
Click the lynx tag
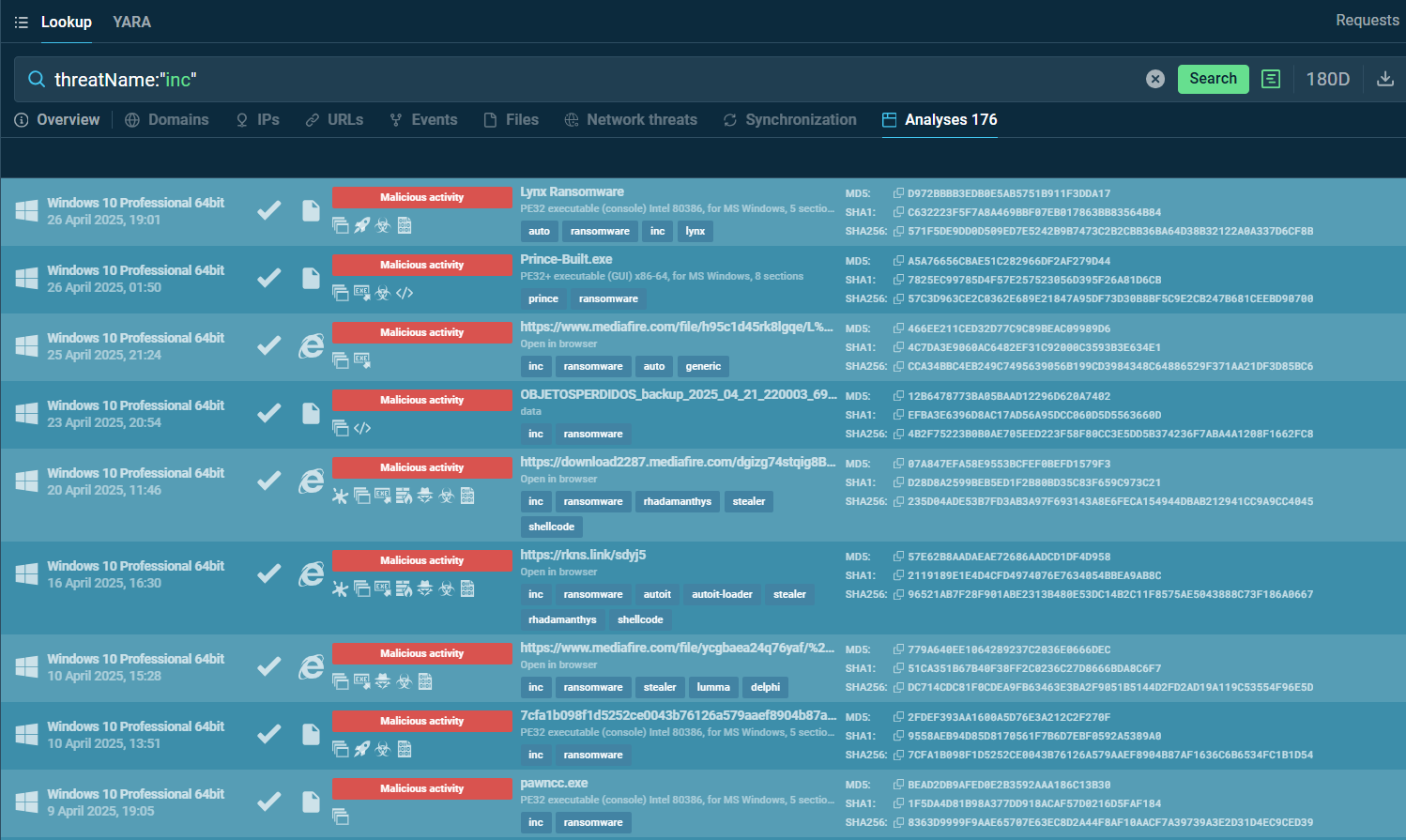(x=695, y=231)
